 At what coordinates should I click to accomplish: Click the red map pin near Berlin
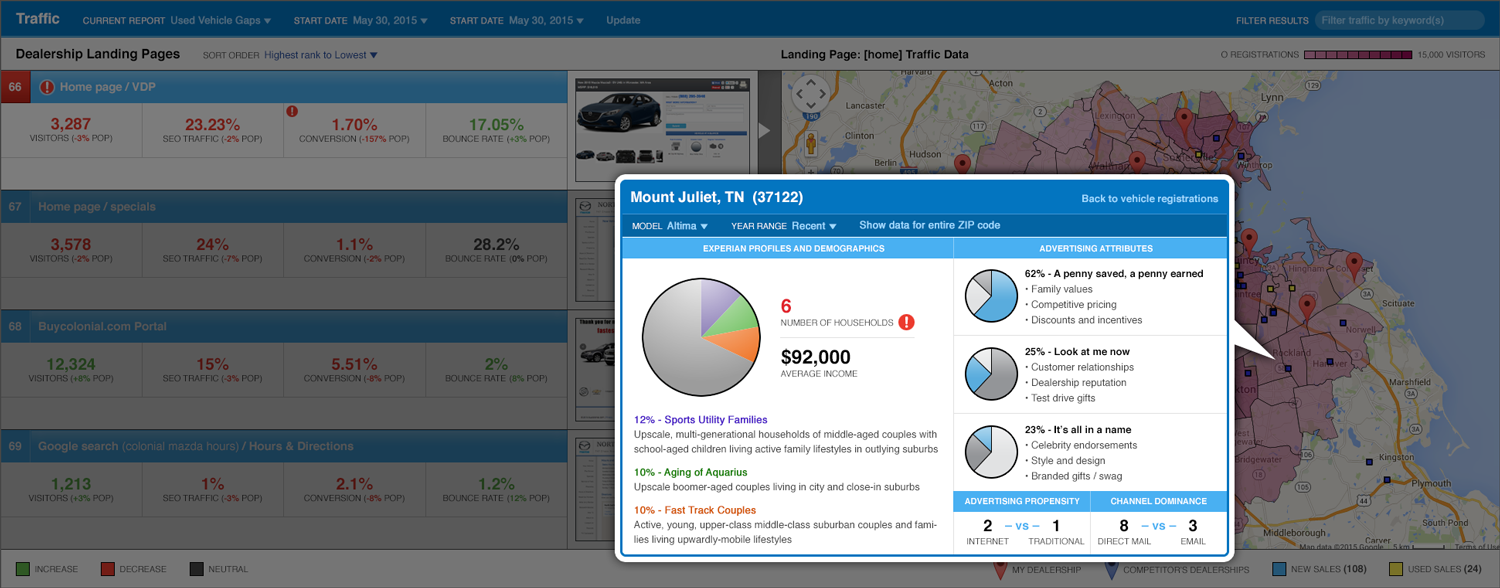pos(962,166)
